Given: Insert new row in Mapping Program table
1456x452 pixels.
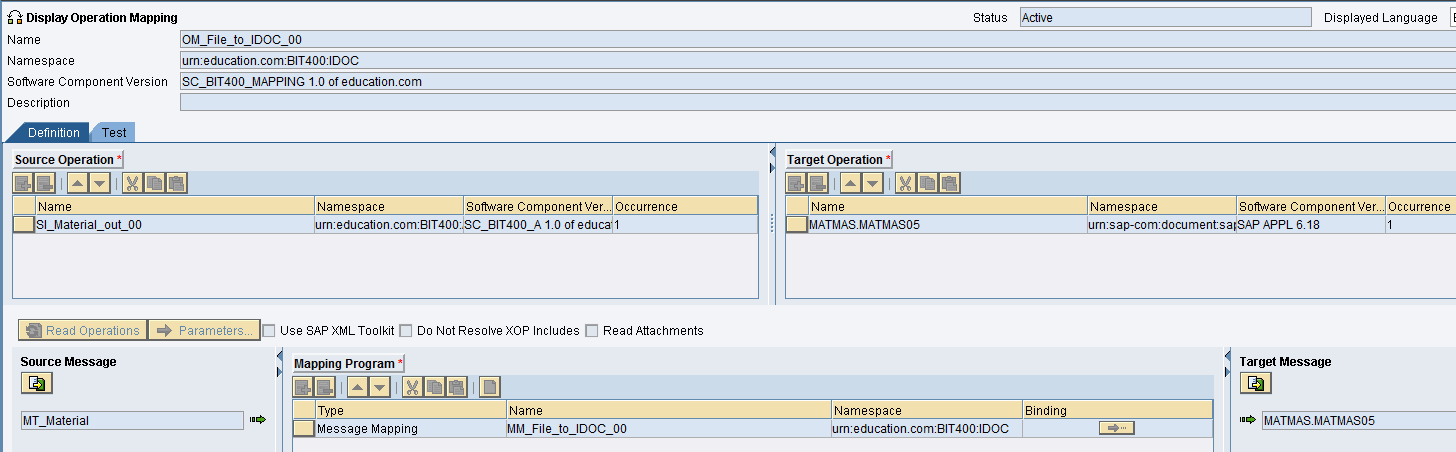Looking at the screenshot, I should (x=304, y=387).
